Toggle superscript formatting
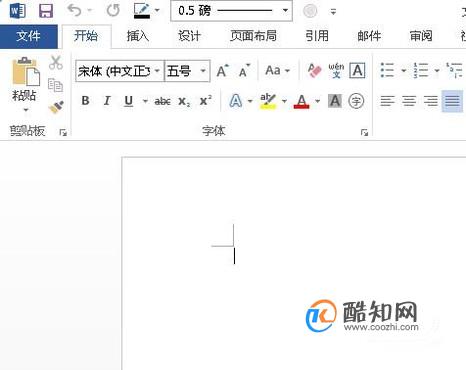This screenshot has width=466, height=370. pyautogui.click(x=206, y=101)
